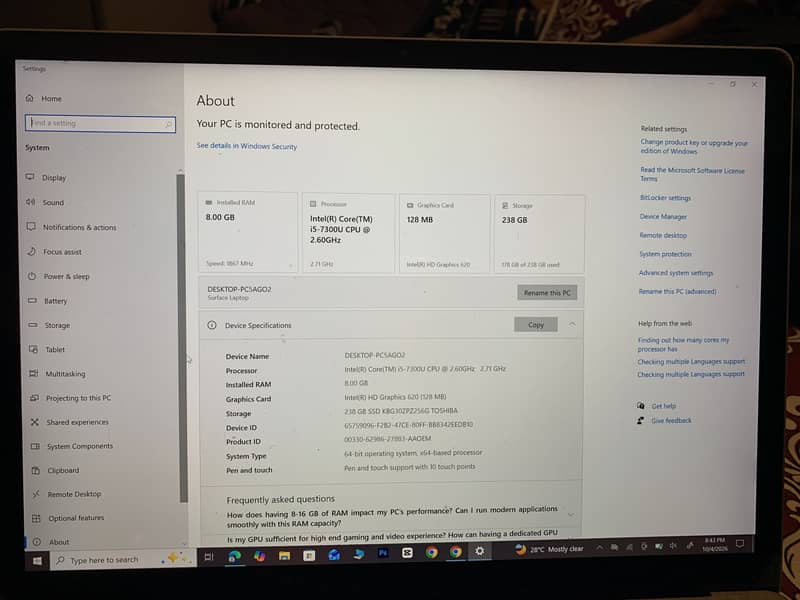The height and width of the screenshot is (600, 800).
Task: Open the weather widget showing Mostly clear
Action: coord(549,549)
